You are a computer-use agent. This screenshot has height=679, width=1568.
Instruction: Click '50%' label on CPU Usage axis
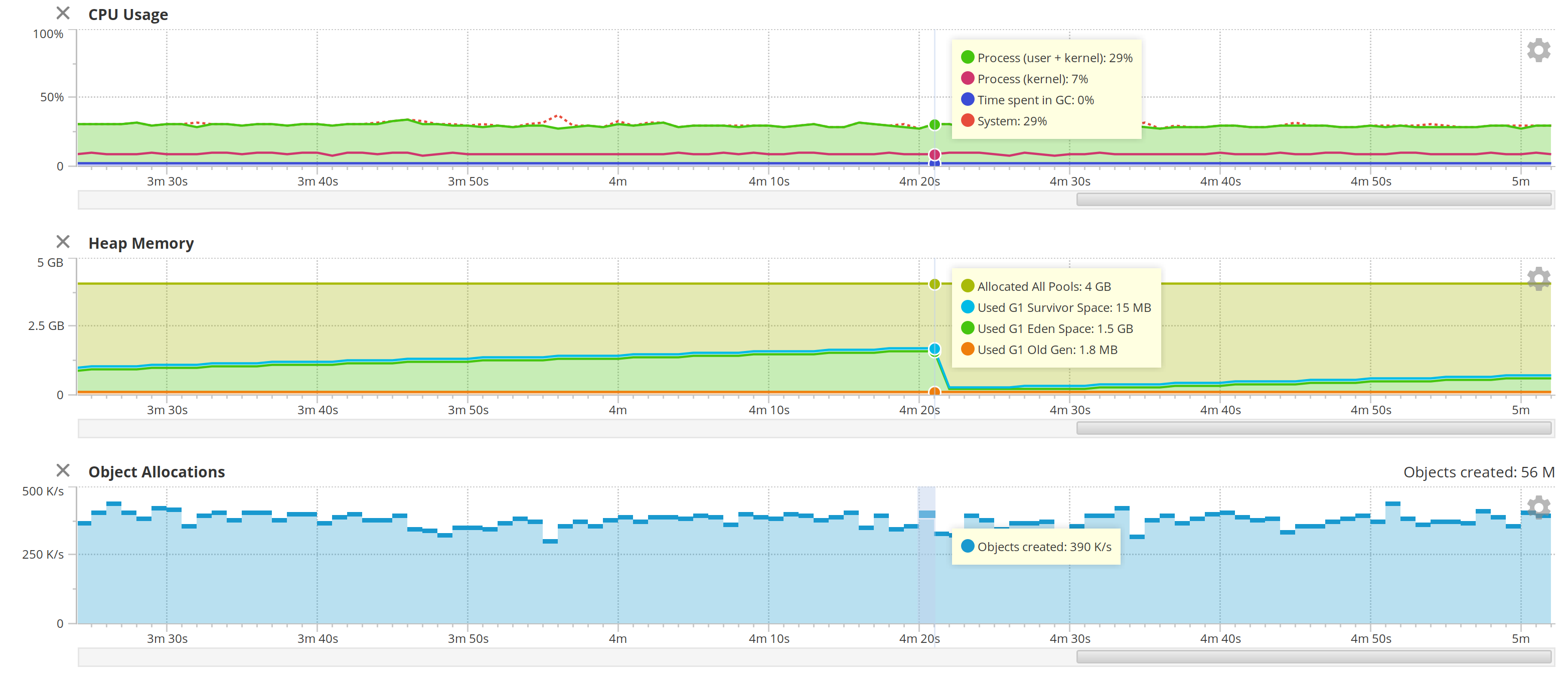point(52,97)
